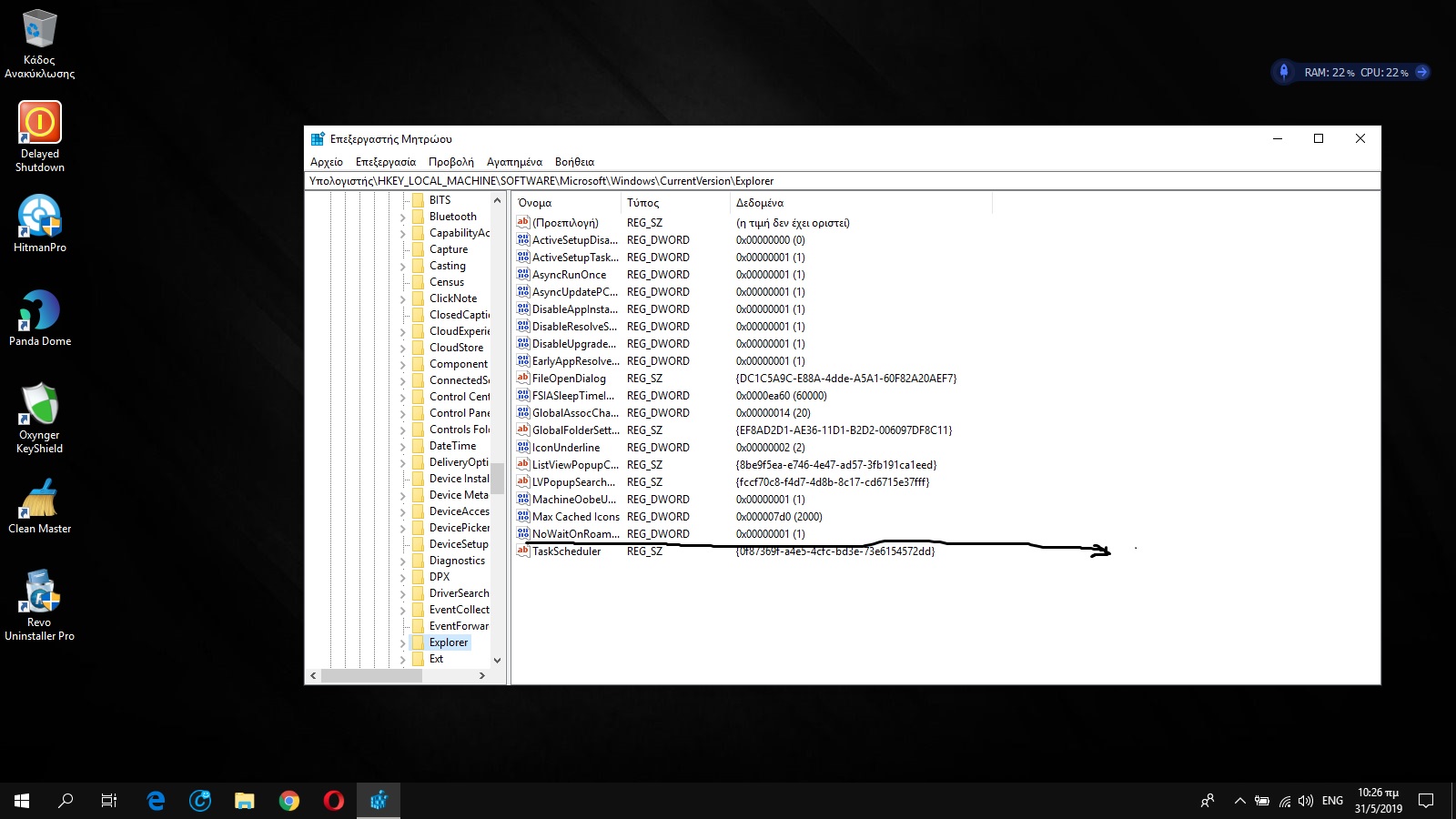Expand the Casting registry key

[x=403, y=267]
